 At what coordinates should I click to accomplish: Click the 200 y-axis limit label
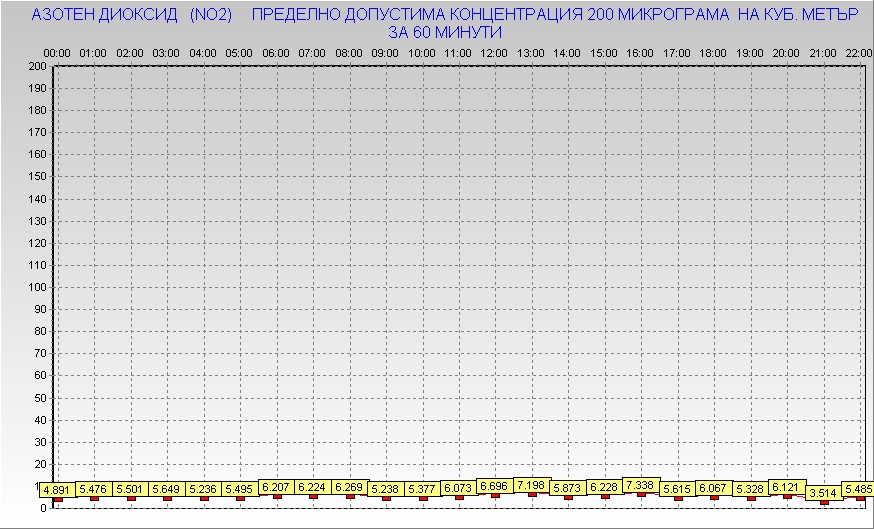[x=38, y=66]
